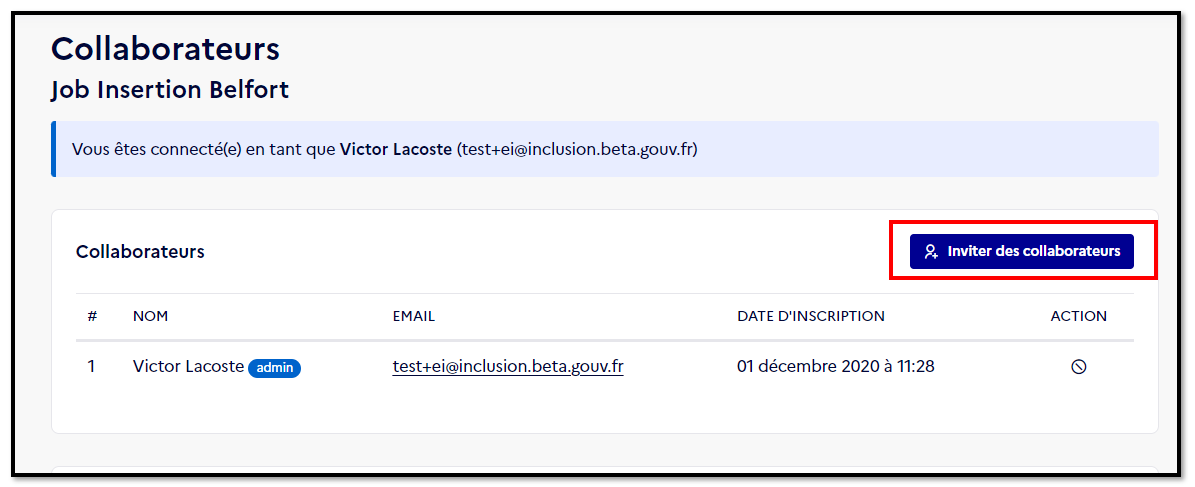Image resolution: width=1195 pixels, height=487 pixels.
Task: Click the ACTION column header
Action: point(1078,316)
